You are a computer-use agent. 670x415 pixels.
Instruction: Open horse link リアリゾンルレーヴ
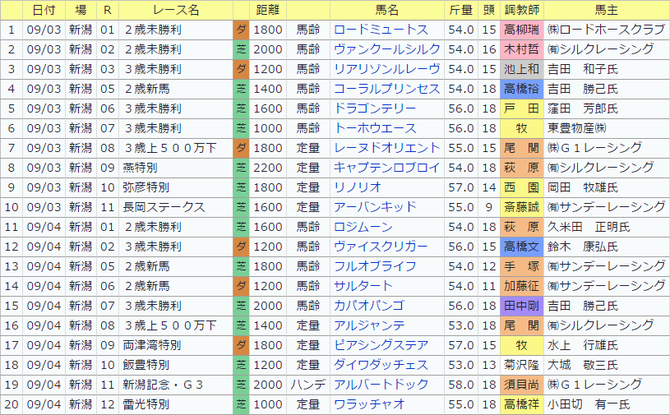tap(387, 69)
